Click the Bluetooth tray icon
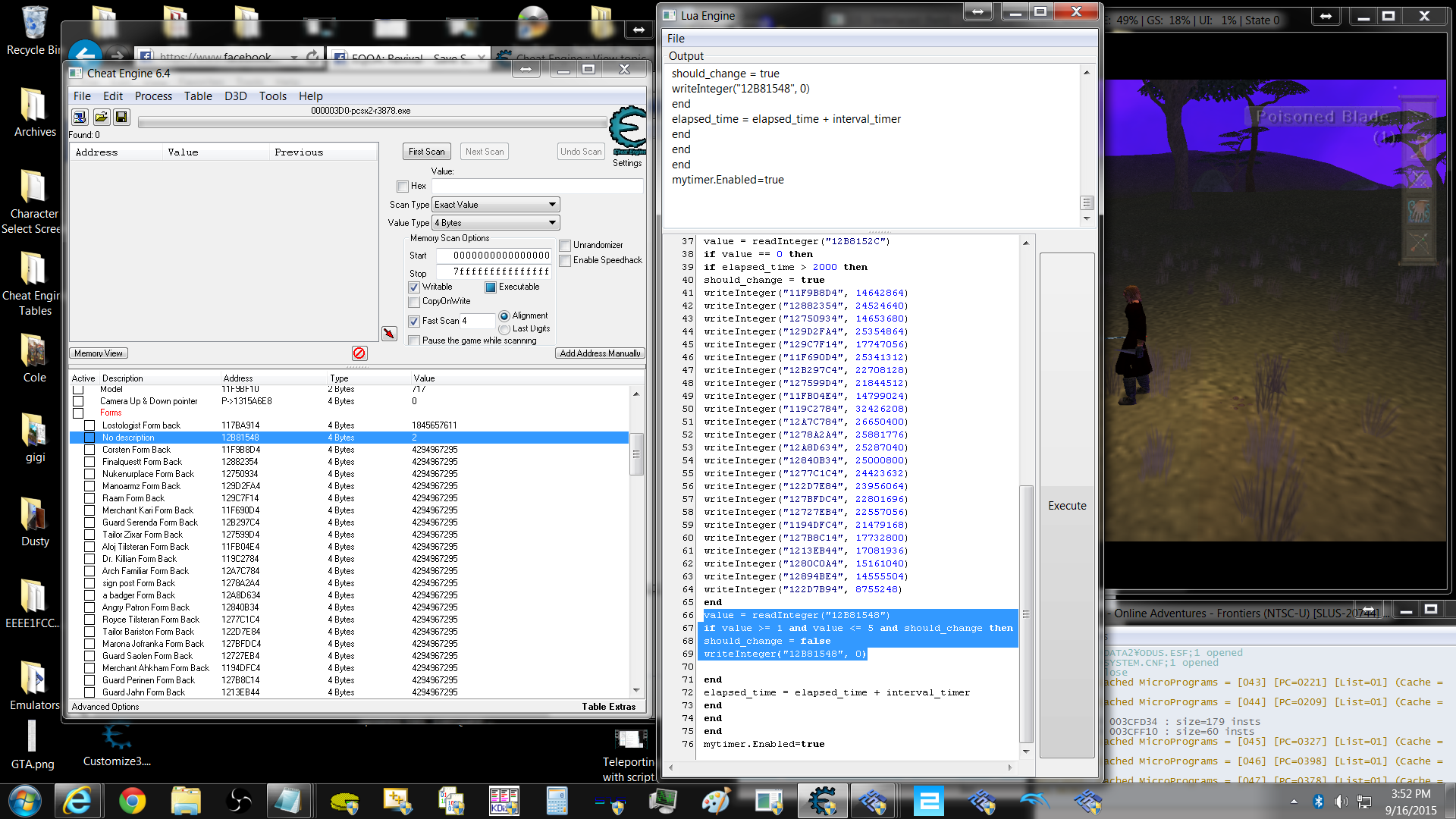This screenshot has height=819, width=1456. pos(1318,802)
